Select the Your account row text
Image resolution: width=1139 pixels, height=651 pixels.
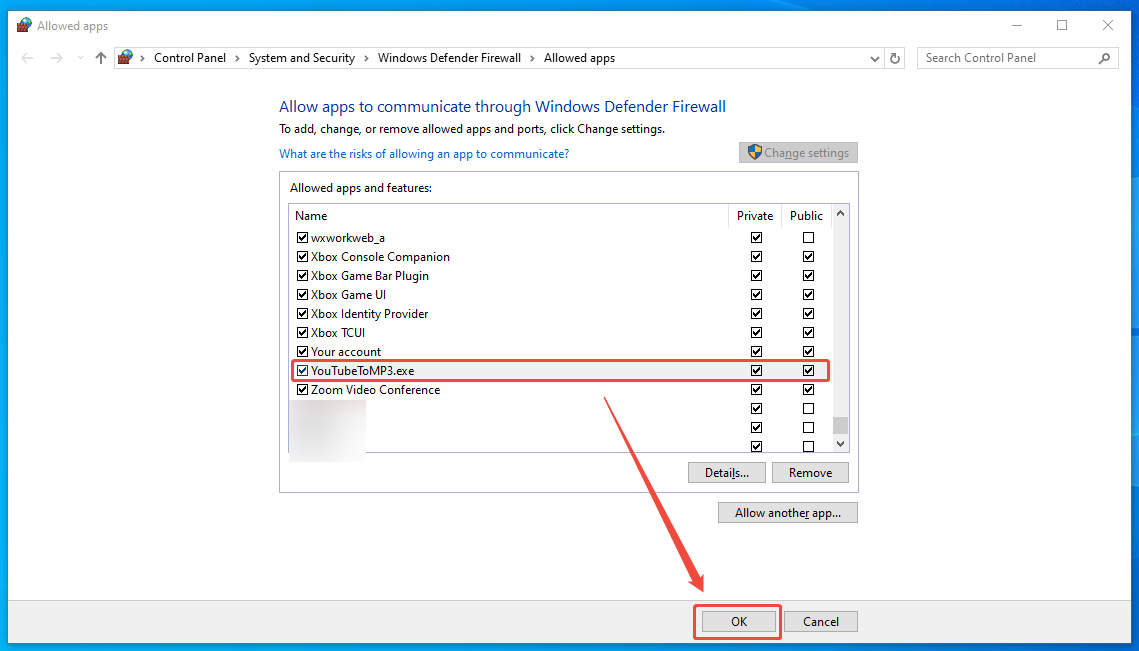tap(346, 352)
